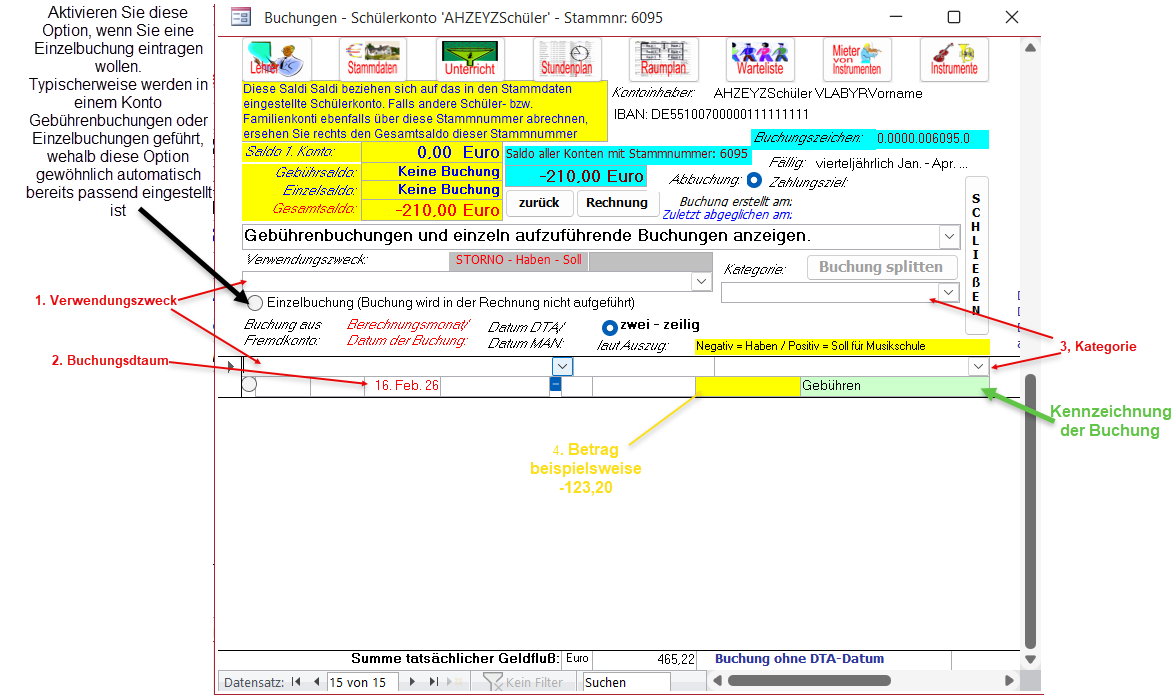Open the Stundenplan icon
This screenshot has width=1175, height=695.
[x=567, y=59]
